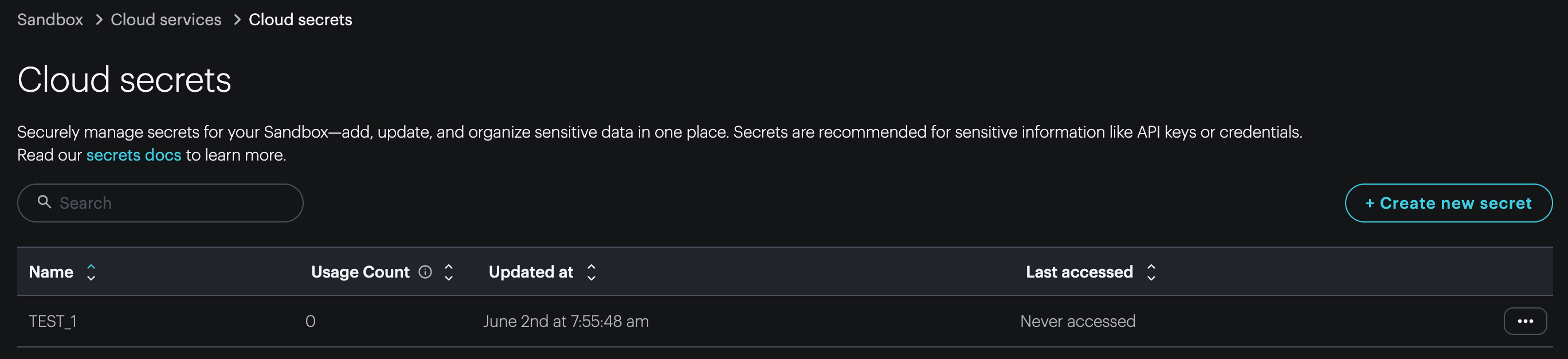Focus the Search input field
The image size is (1568, 359).
coord(160,203)
